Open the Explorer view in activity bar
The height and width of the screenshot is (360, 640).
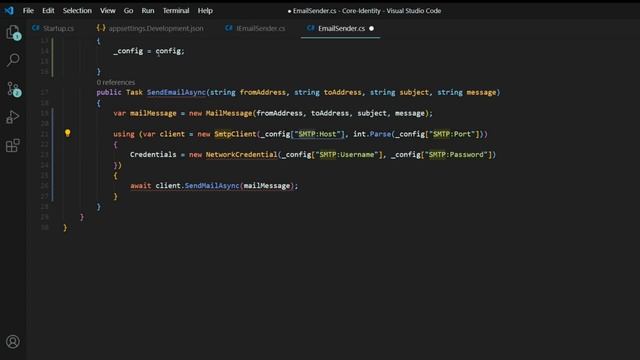click(x=13, y=32)
